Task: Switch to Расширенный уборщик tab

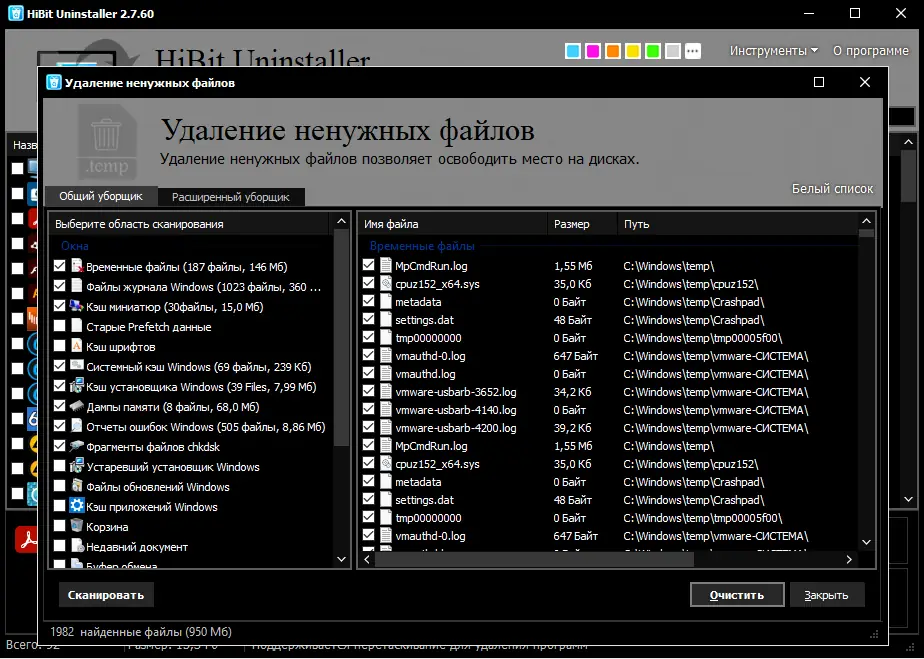Action: pyautogui.click(x=230, y=197)
